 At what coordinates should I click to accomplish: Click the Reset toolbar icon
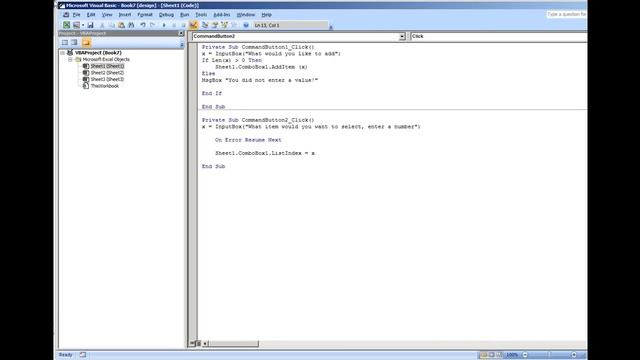point(183,25)
